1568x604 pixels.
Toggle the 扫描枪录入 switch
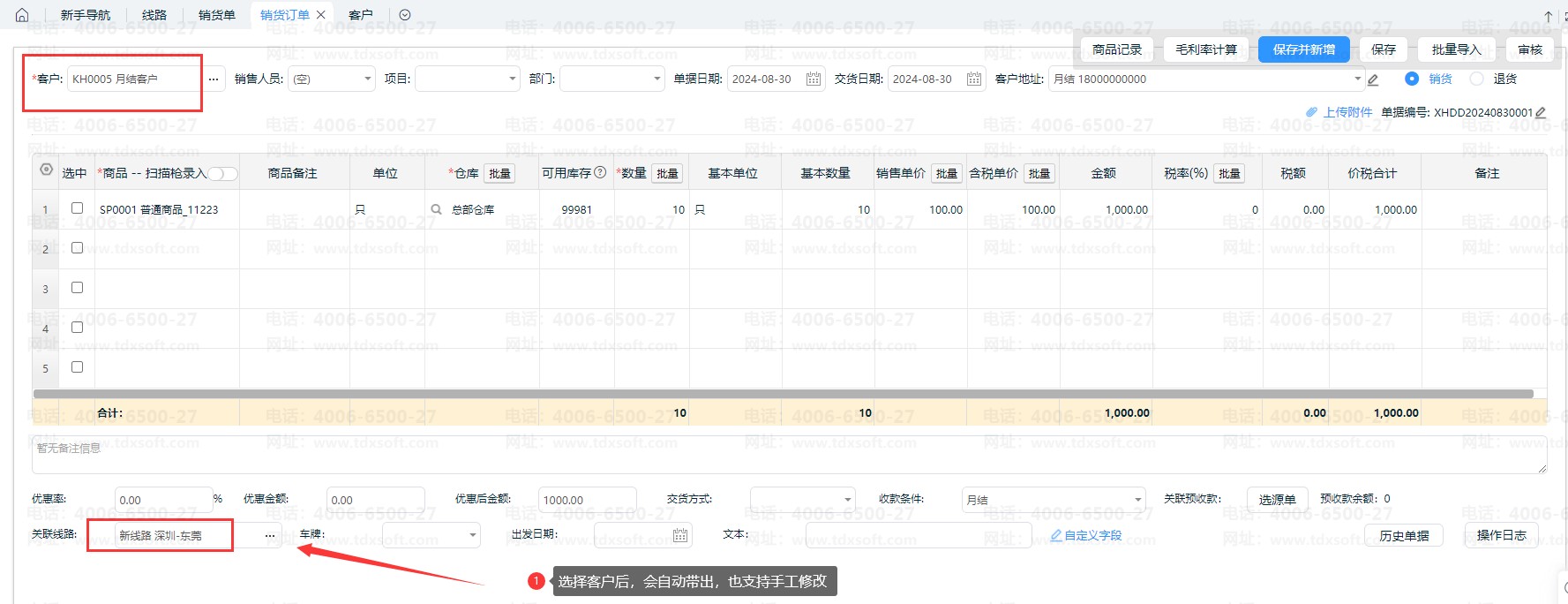222,174
